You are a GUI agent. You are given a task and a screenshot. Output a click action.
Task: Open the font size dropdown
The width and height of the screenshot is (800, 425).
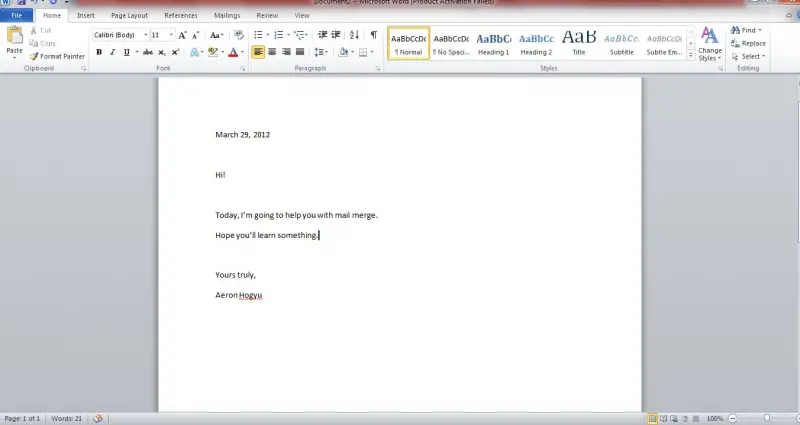click(x=171, y=35)
